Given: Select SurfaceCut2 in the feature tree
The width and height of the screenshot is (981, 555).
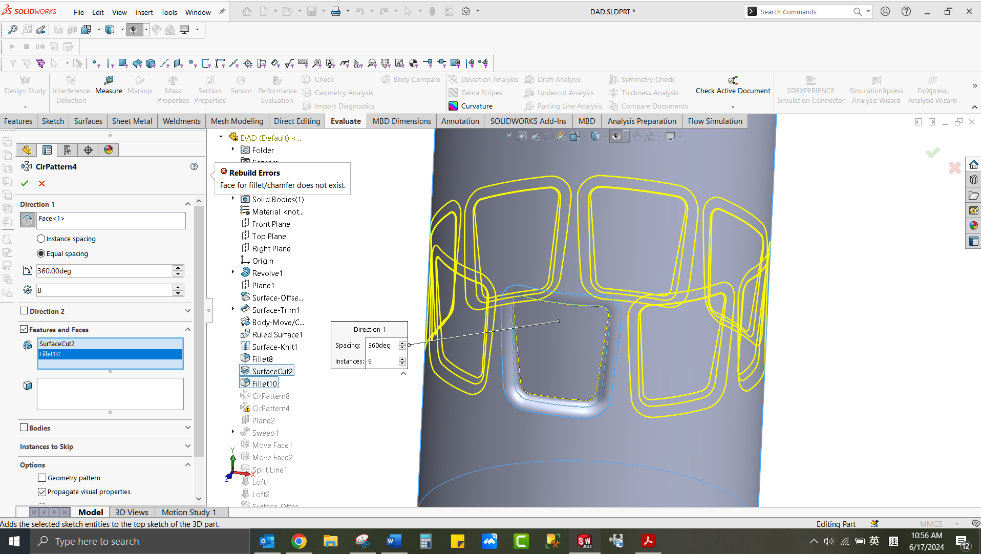Looking at the screenshot, I should click(x=267, y=371).
